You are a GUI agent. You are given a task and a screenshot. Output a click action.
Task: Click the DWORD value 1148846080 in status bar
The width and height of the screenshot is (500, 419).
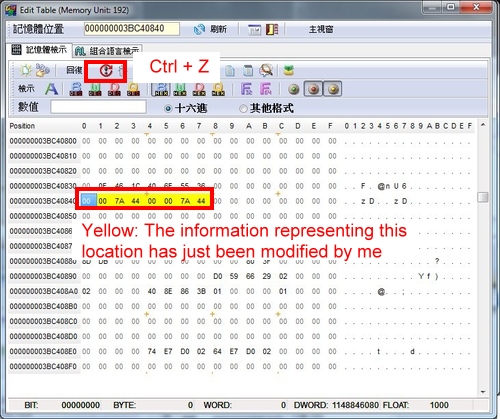(x=355, y=405)
